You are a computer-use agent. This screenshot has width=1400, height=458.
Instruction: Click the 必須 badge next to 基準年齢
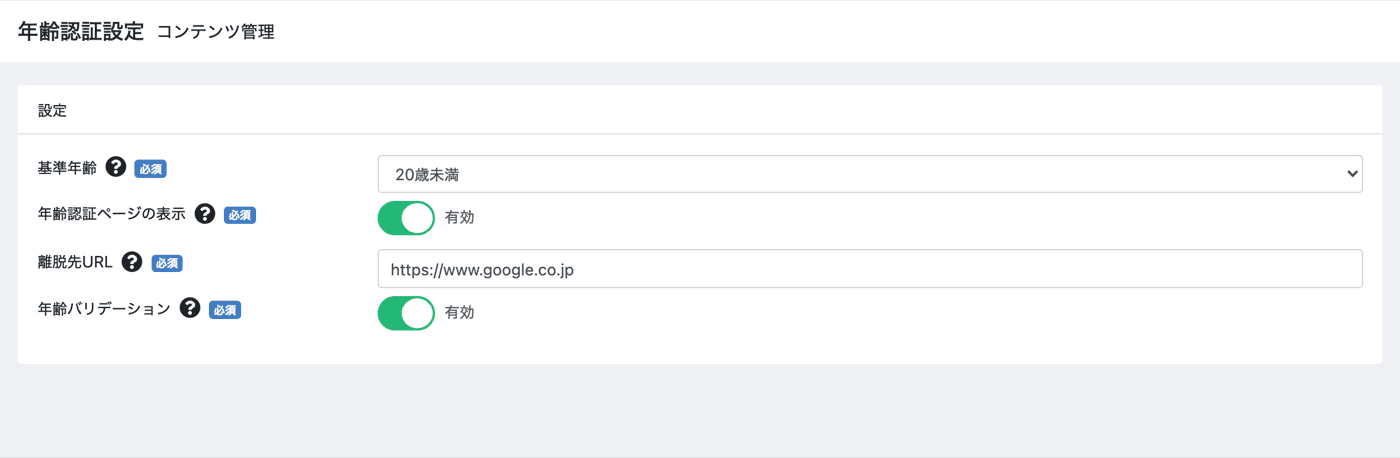coord(151,169)
